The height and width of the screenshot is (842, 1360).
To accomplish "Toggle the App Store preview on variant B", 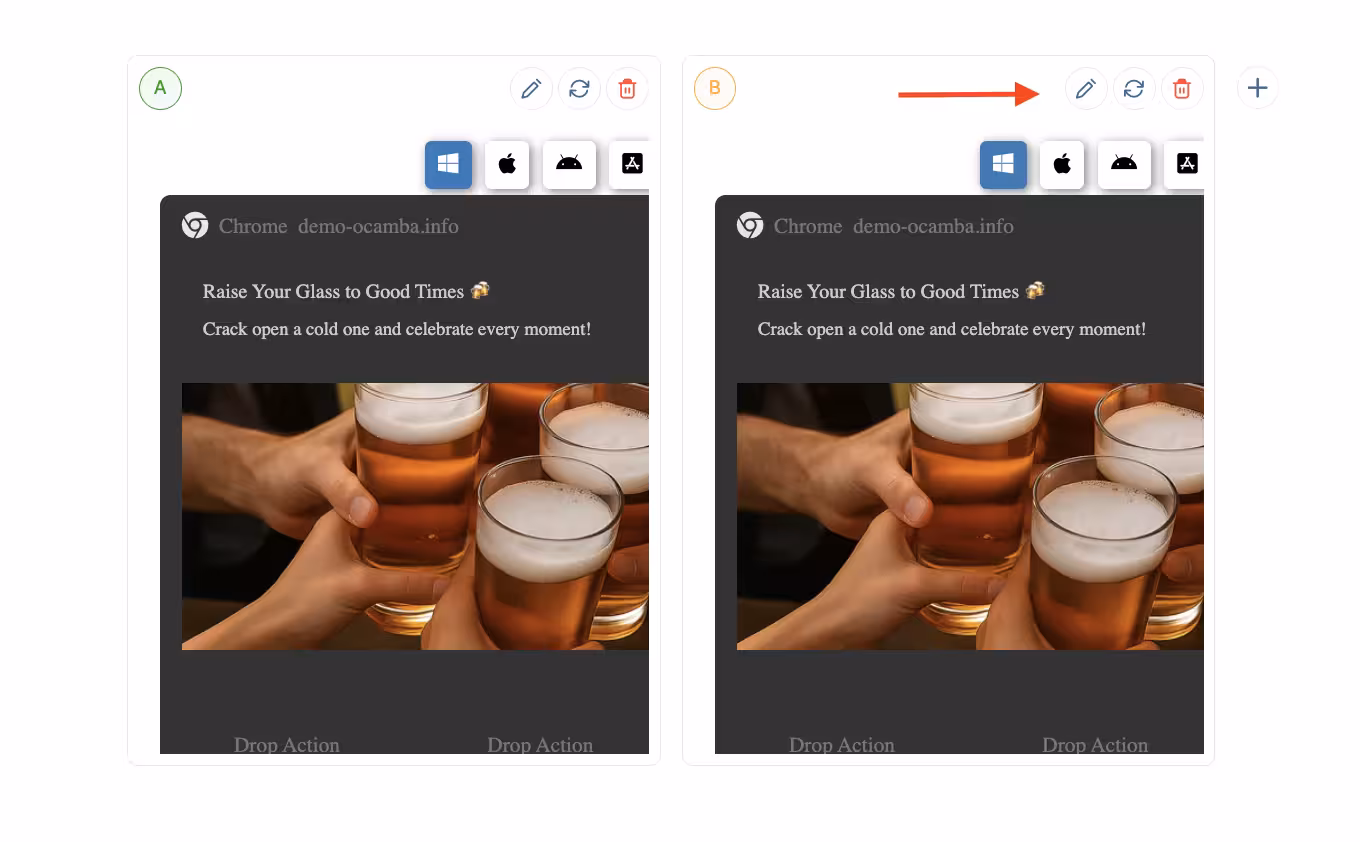I will (1187, 164).
